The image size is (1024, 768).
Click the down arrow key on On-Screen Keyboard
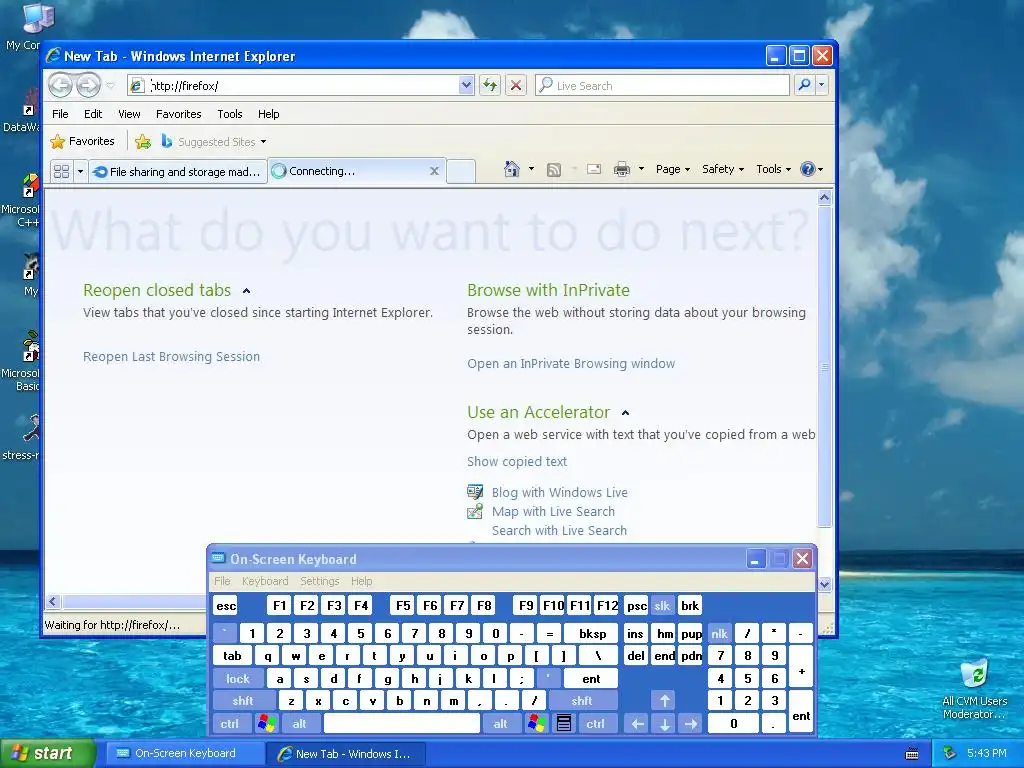pyautogui.click(x=664, y=724)
